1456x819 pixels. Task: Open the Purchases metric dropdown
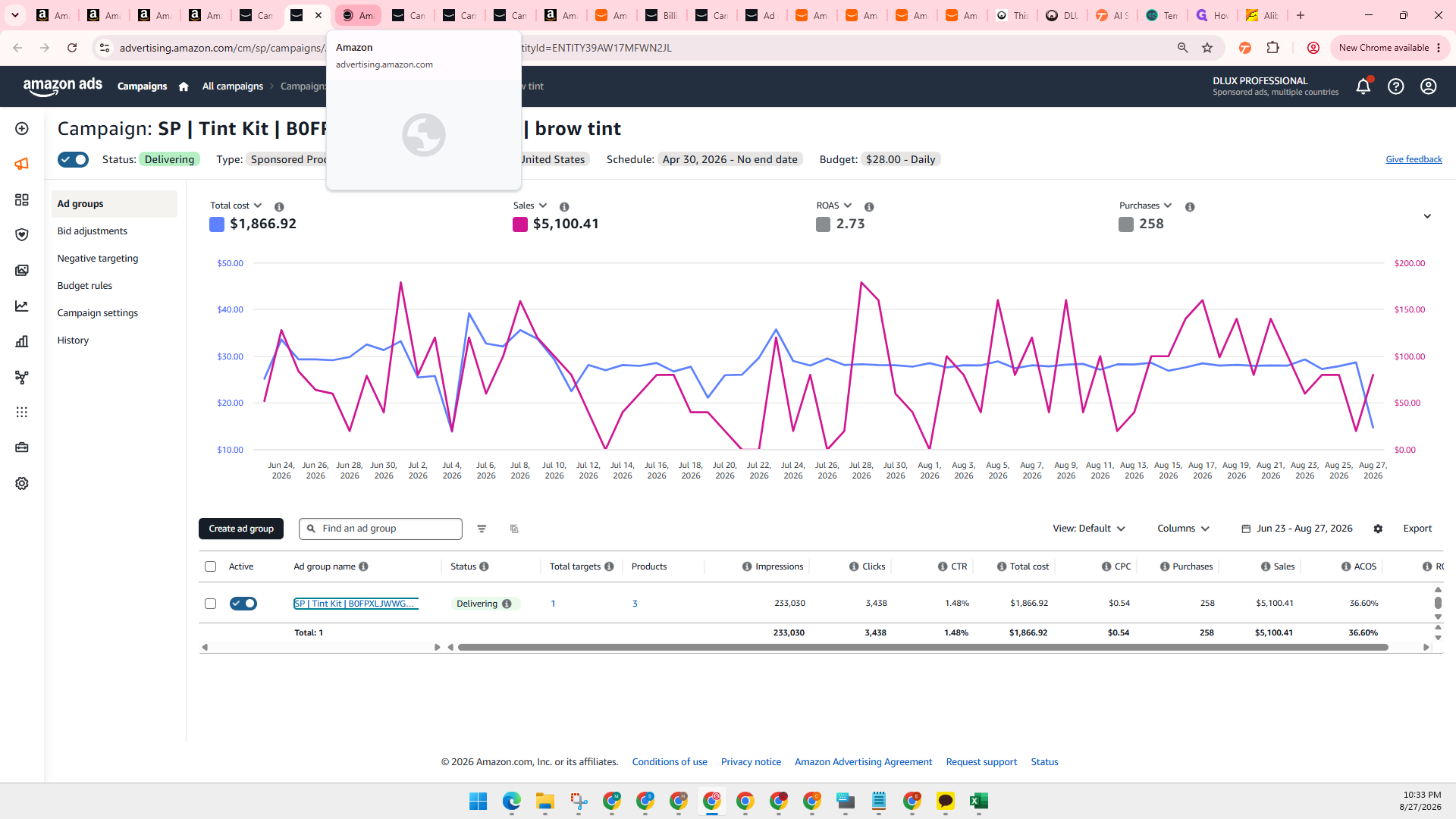coord(1146,206)
